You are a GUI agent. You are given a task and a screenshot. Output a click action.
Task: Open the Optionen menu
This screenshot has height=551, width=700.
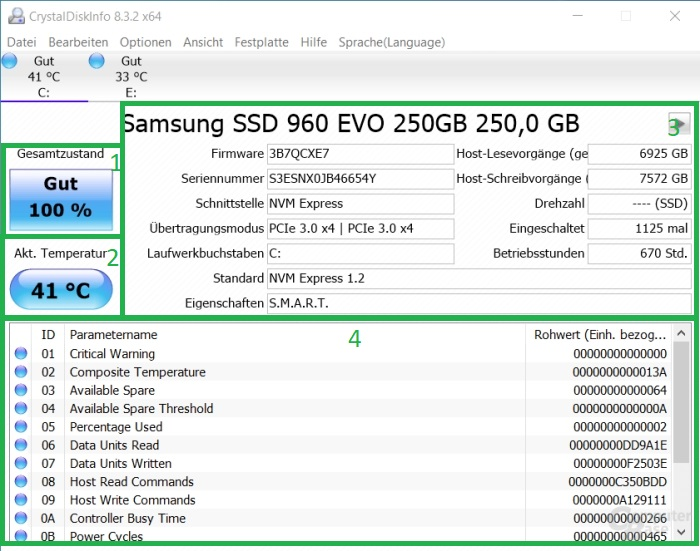coord(145,42)
